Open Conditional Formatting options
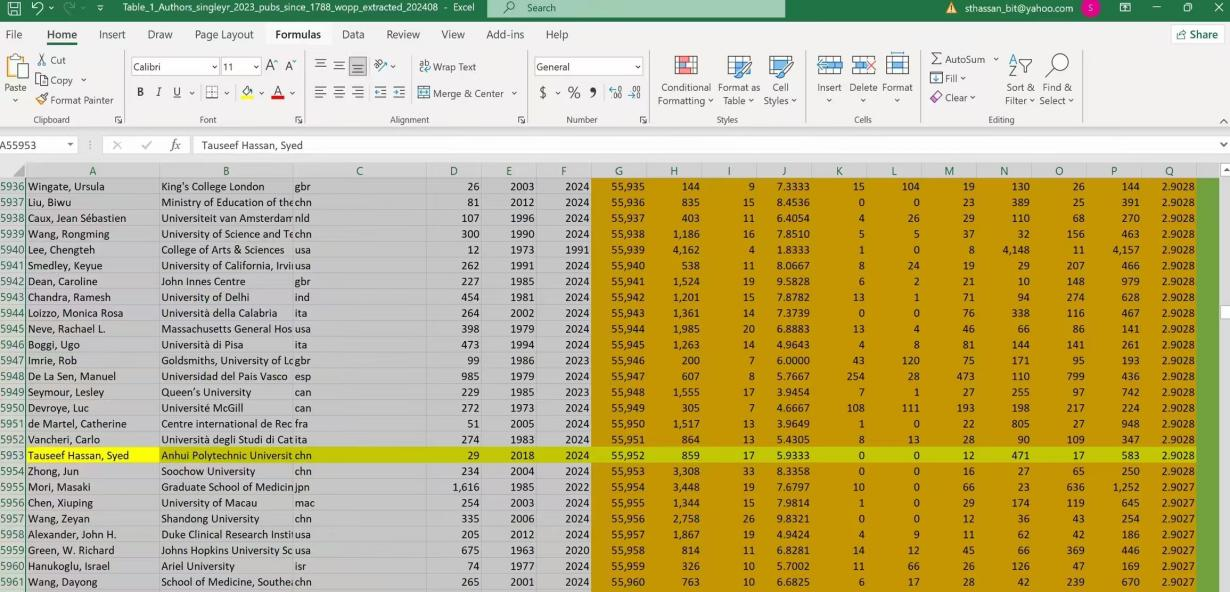Image resolution: width=1230 pixels, height=592 pixels. pos(685,80)
